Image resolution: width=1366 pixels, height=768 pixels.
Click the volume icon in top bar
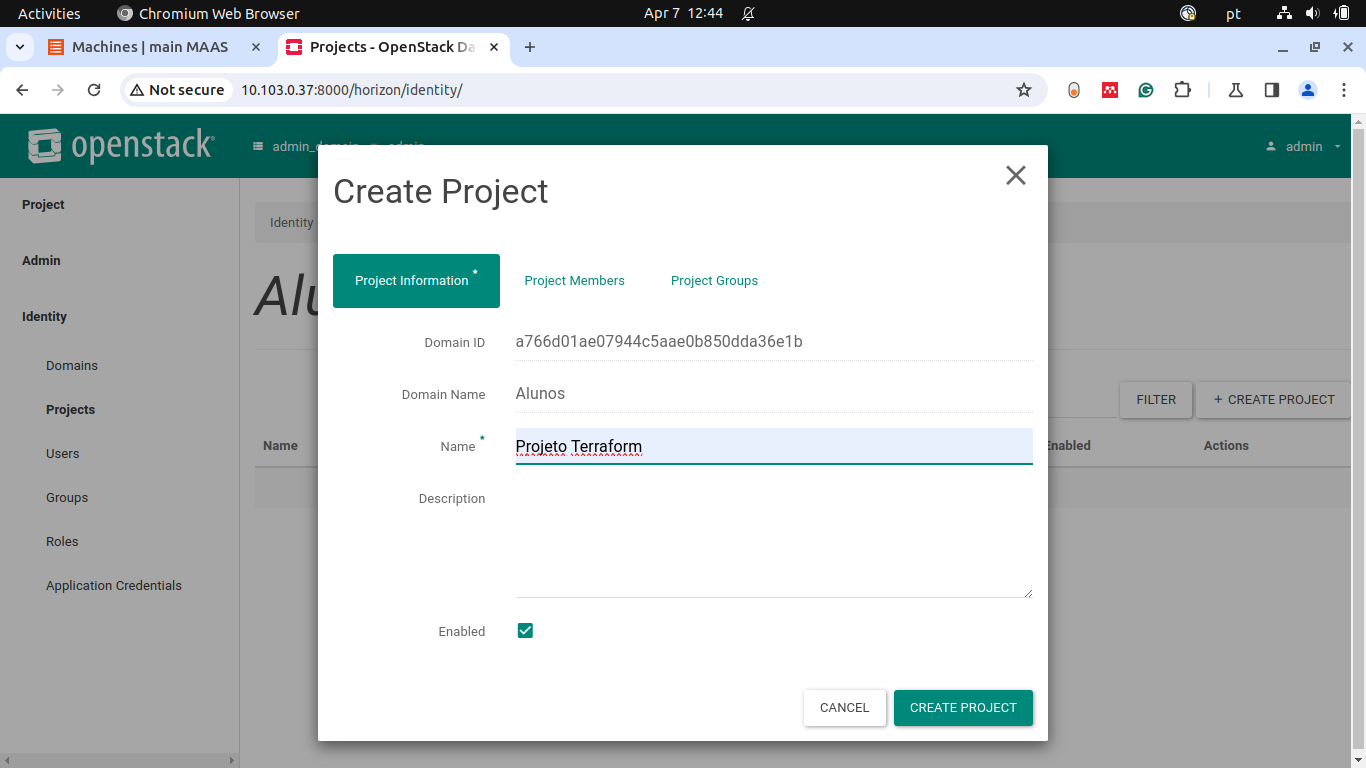tap(1312, 13)
